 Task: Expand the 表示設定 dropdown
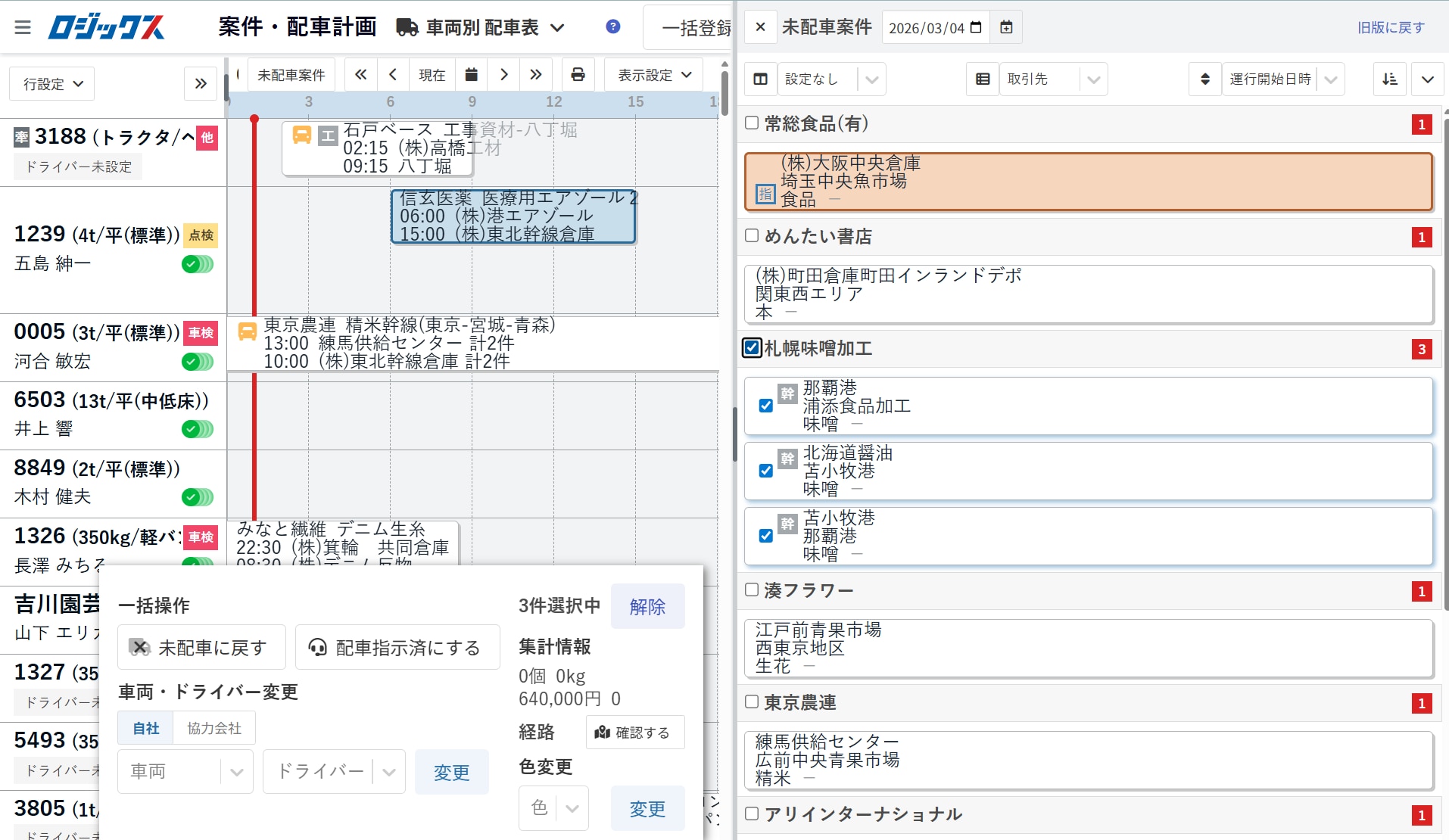pyautogui.click(x=654, y=75)
